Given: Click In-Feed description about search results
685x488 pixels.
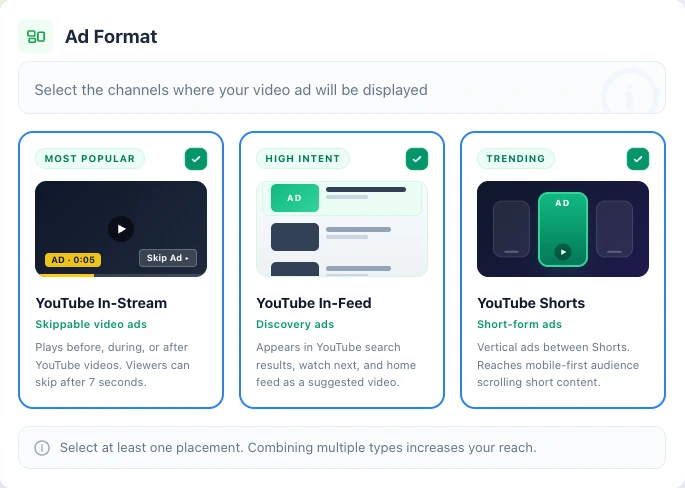Looking at the screenshot, I should [x=336, y=365].
